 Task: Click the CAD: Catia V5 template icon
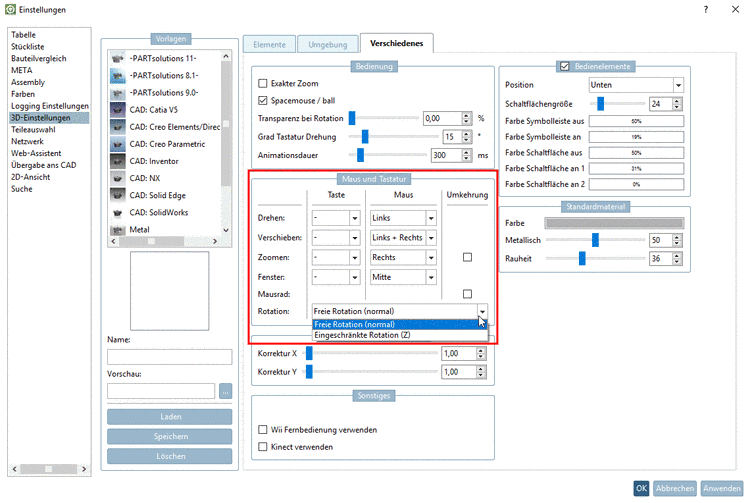tap(118, 110)
